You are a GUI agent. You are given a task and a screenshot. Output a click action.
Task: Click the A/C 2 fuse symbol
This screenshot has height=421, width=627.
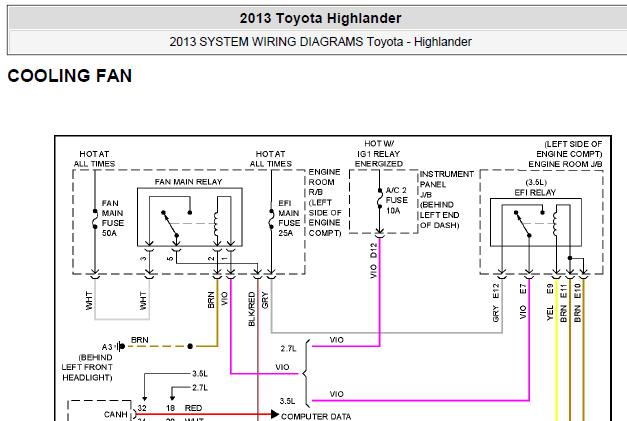click(x=379, y=198)
